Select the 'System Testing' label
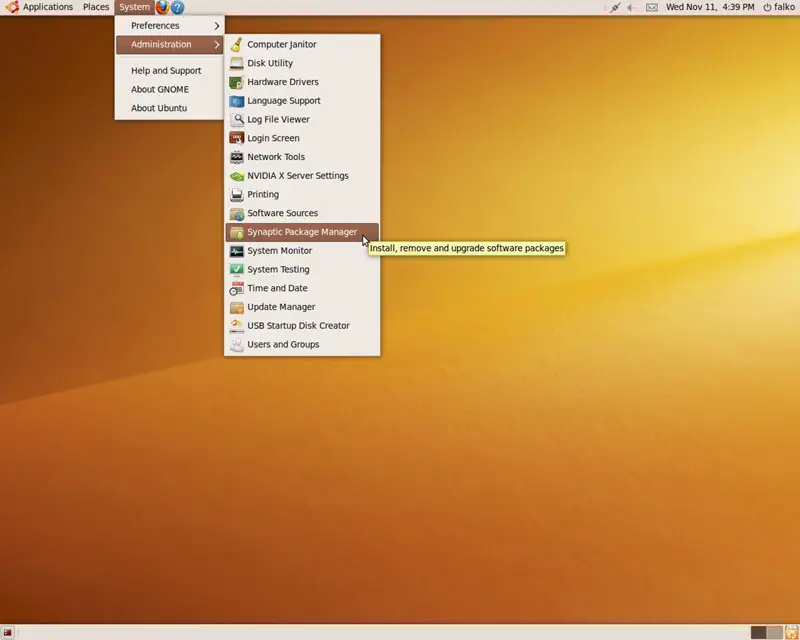The image size is (800, 640). tap(278, 269)
